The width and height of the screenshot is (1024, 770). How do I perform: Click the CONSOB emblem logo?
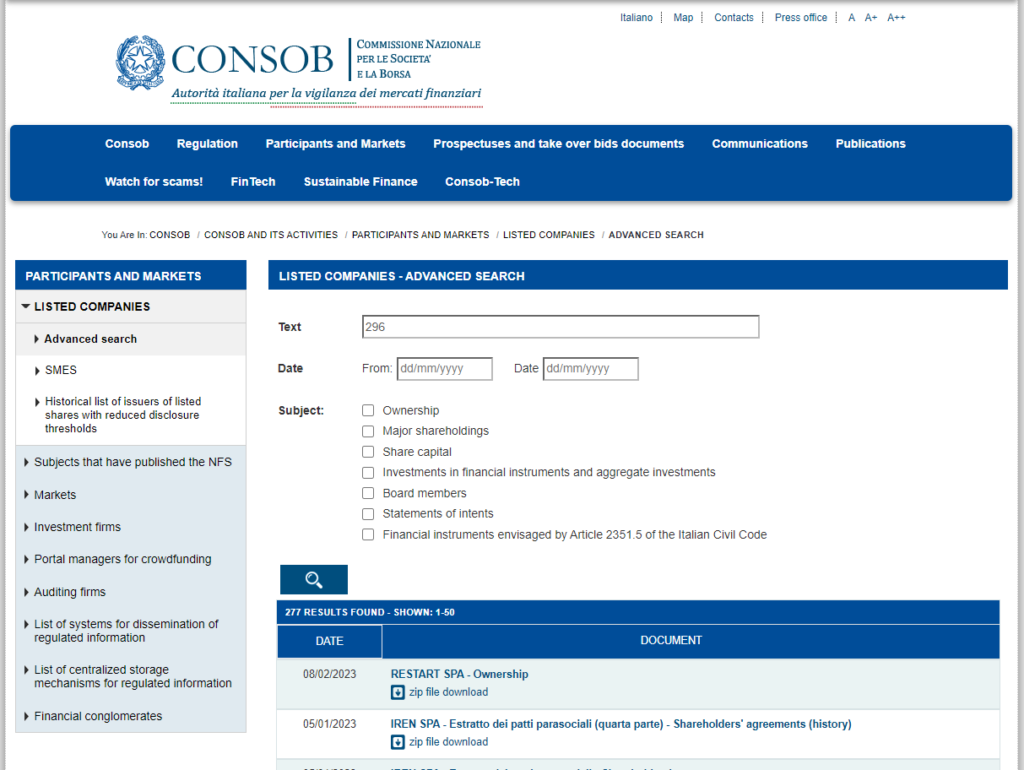click(x=140, y=62)
